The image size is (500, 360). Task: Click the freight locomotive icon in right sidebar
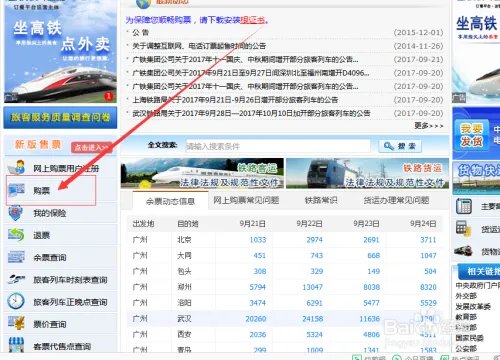click(463, 251)
